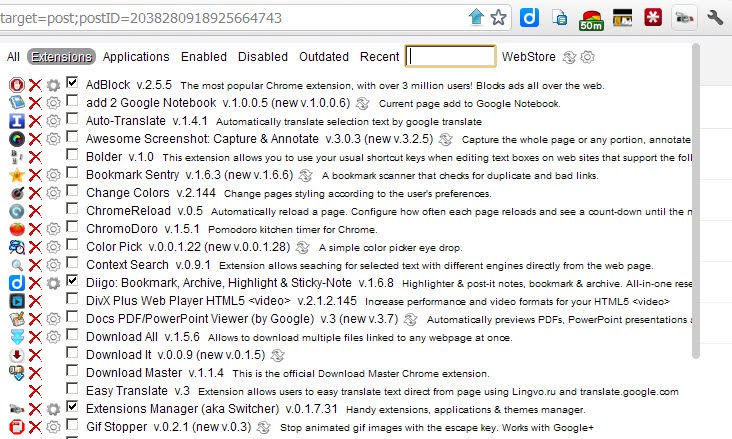Click Color Pick extension name

tap(114, 247)
